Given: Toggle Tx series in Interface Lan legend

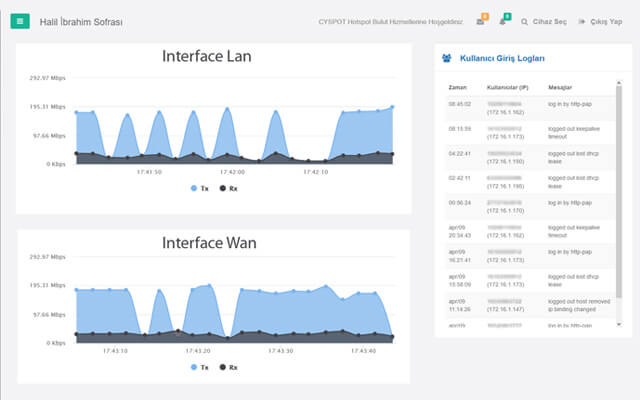Looking at the screenshot, I should coord(200,188).
